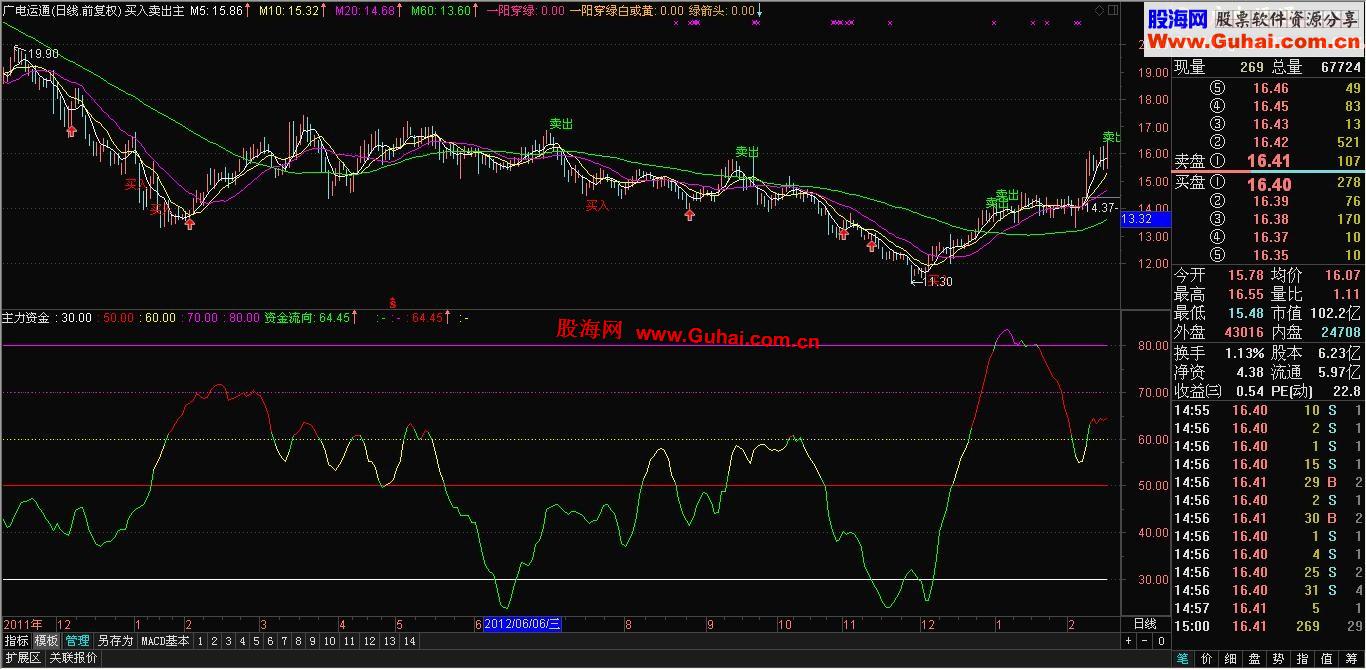Select template number 1
This screenshot has height=670, width=1366.
[x=200, y=641]
